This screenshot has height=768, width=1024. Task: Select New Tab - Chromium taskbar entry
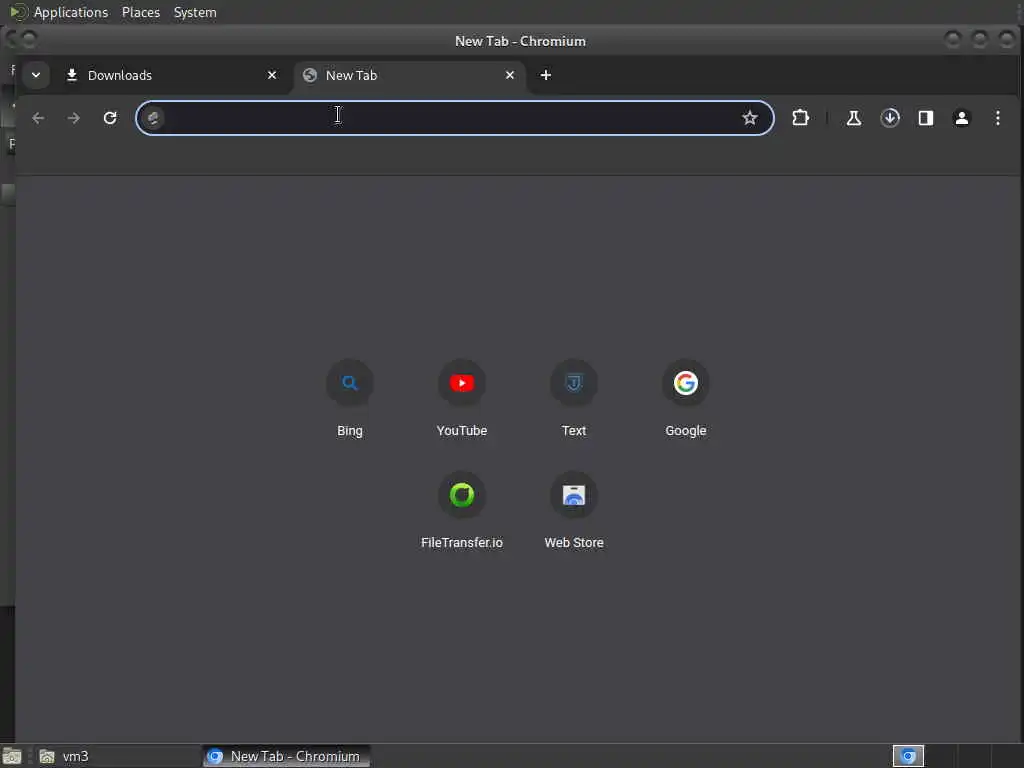(286, 756)
